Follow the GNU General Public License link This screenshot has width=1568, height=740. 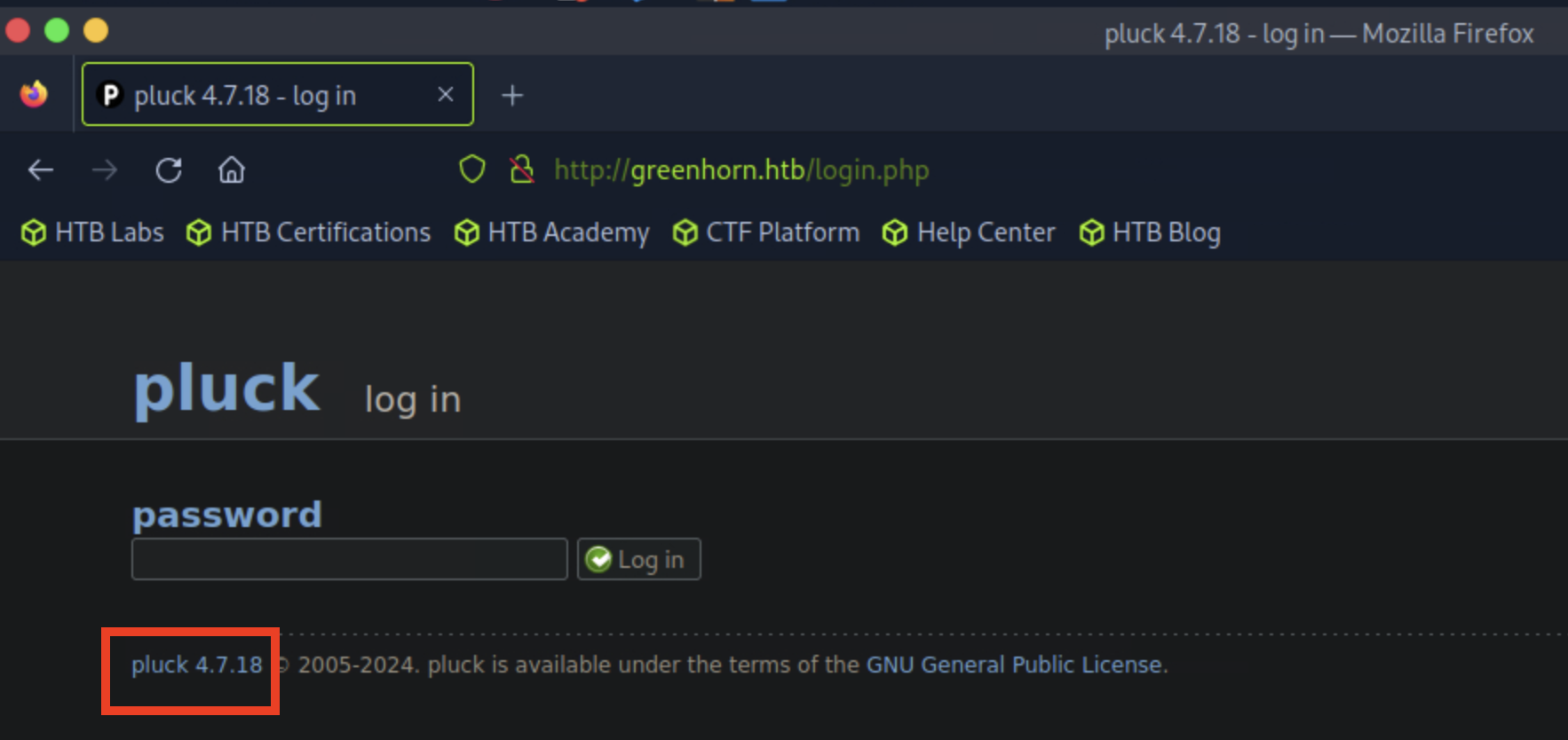coord(1014,665)
